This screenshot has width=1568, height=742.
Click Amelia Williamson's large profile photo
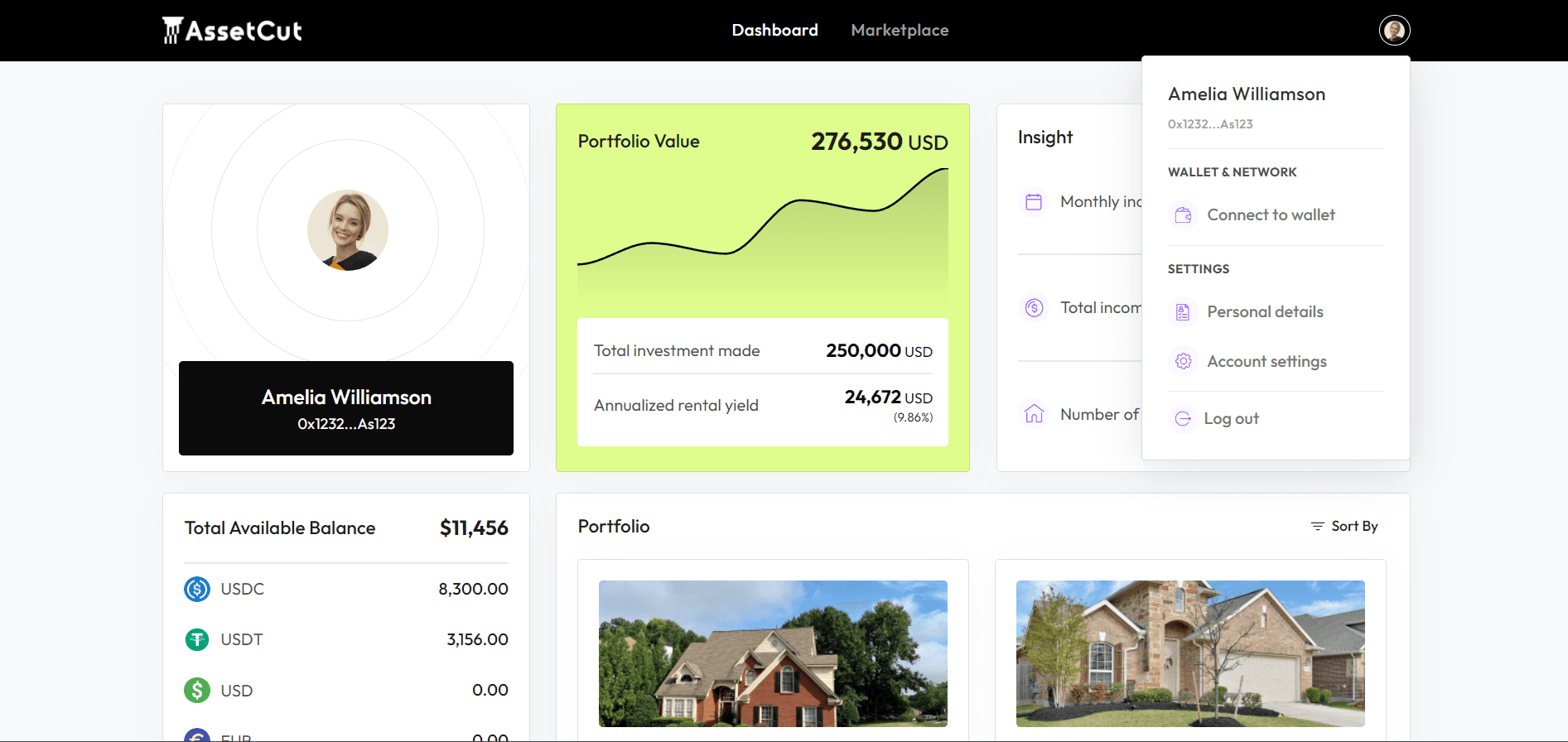pos(348,230)
